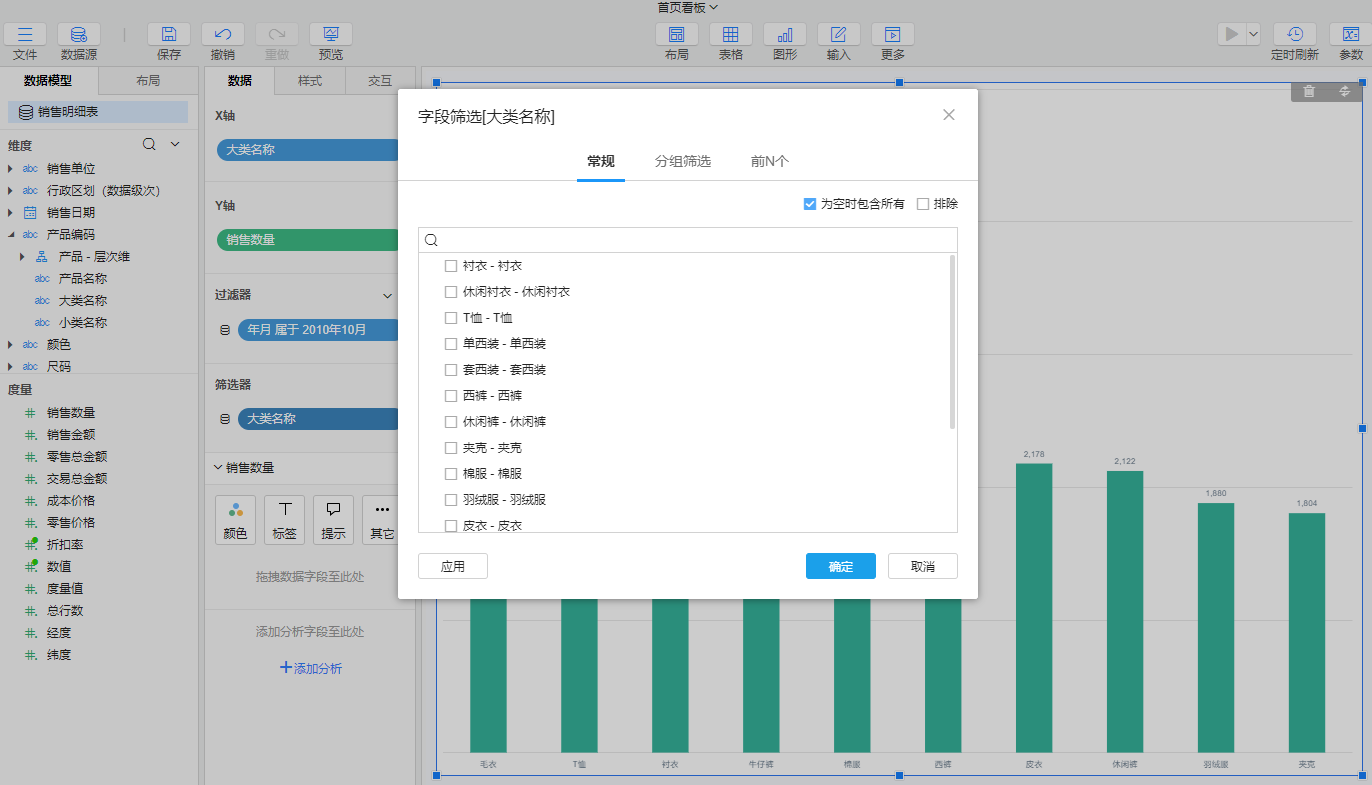This screenshot has height=785, width=1372.
Task: Click the Preview icon in toolbar
Action: (330, 35)
